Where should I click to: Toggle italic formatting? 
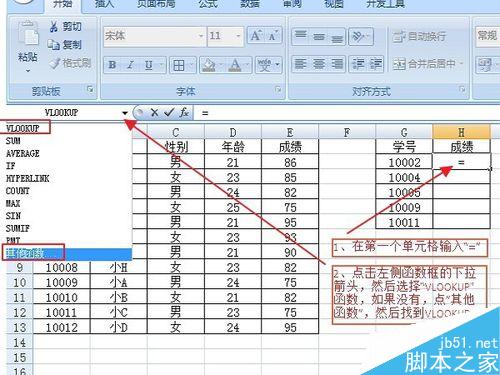pos(130,65)
